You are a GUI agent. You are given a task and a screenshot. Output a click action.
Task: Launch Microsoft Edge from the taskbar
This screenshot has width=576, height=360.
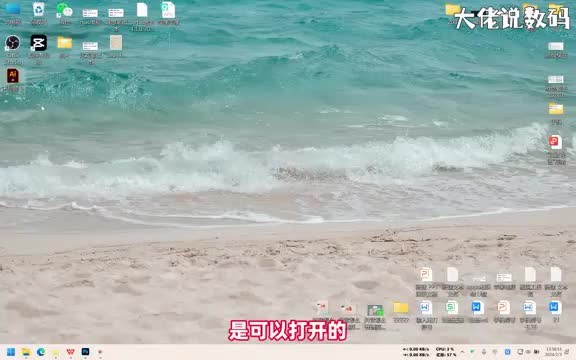[x=41, y=352]
